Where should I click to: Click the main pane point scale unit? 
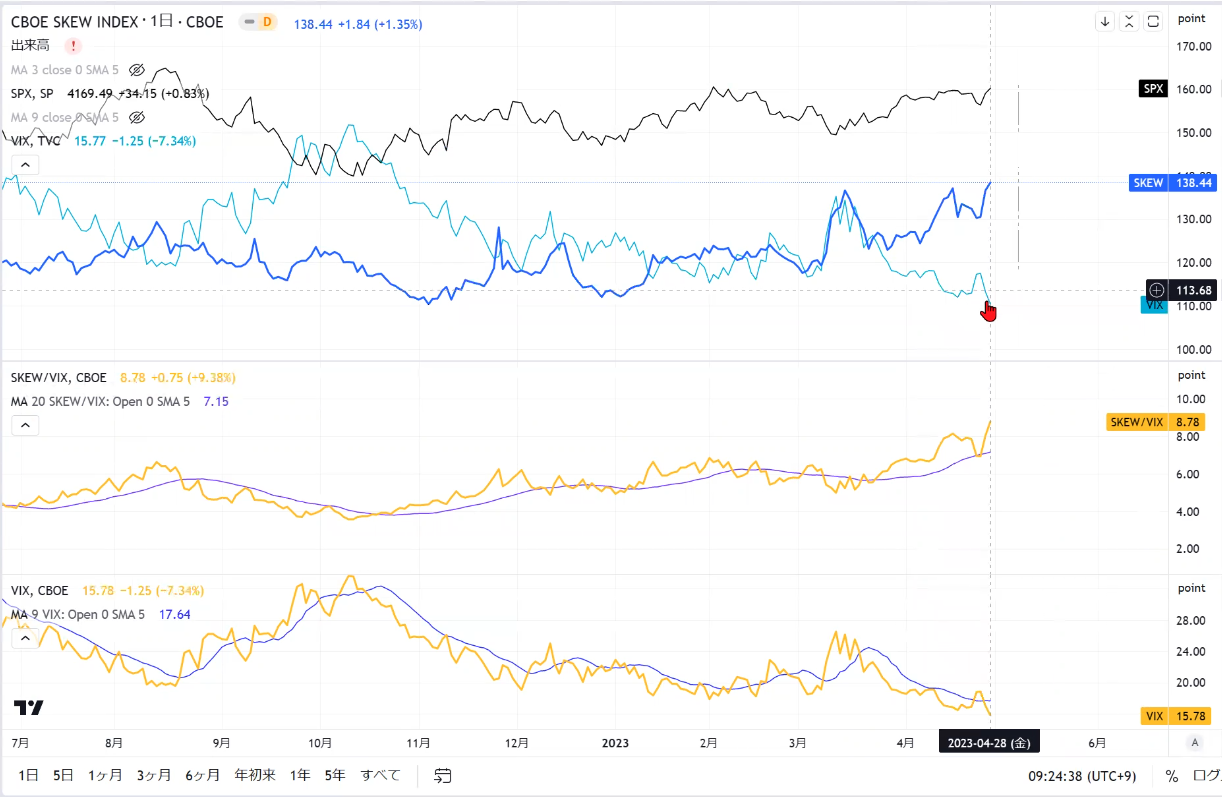[1191, 18]
